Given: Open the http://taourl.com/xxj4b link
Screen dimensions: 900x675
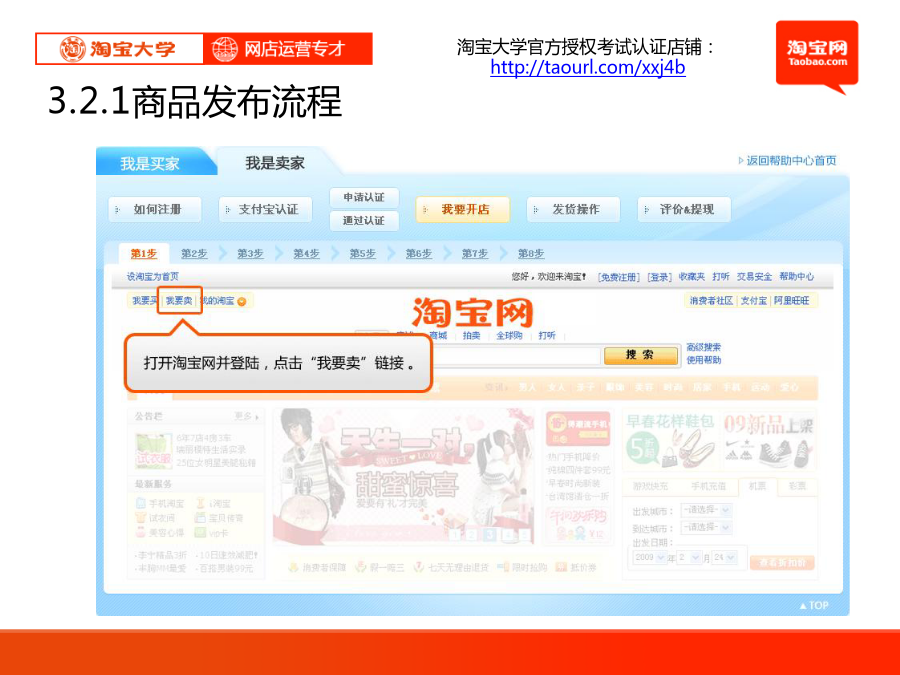Looking at the screenshot, I should click(x=587, y=68).
